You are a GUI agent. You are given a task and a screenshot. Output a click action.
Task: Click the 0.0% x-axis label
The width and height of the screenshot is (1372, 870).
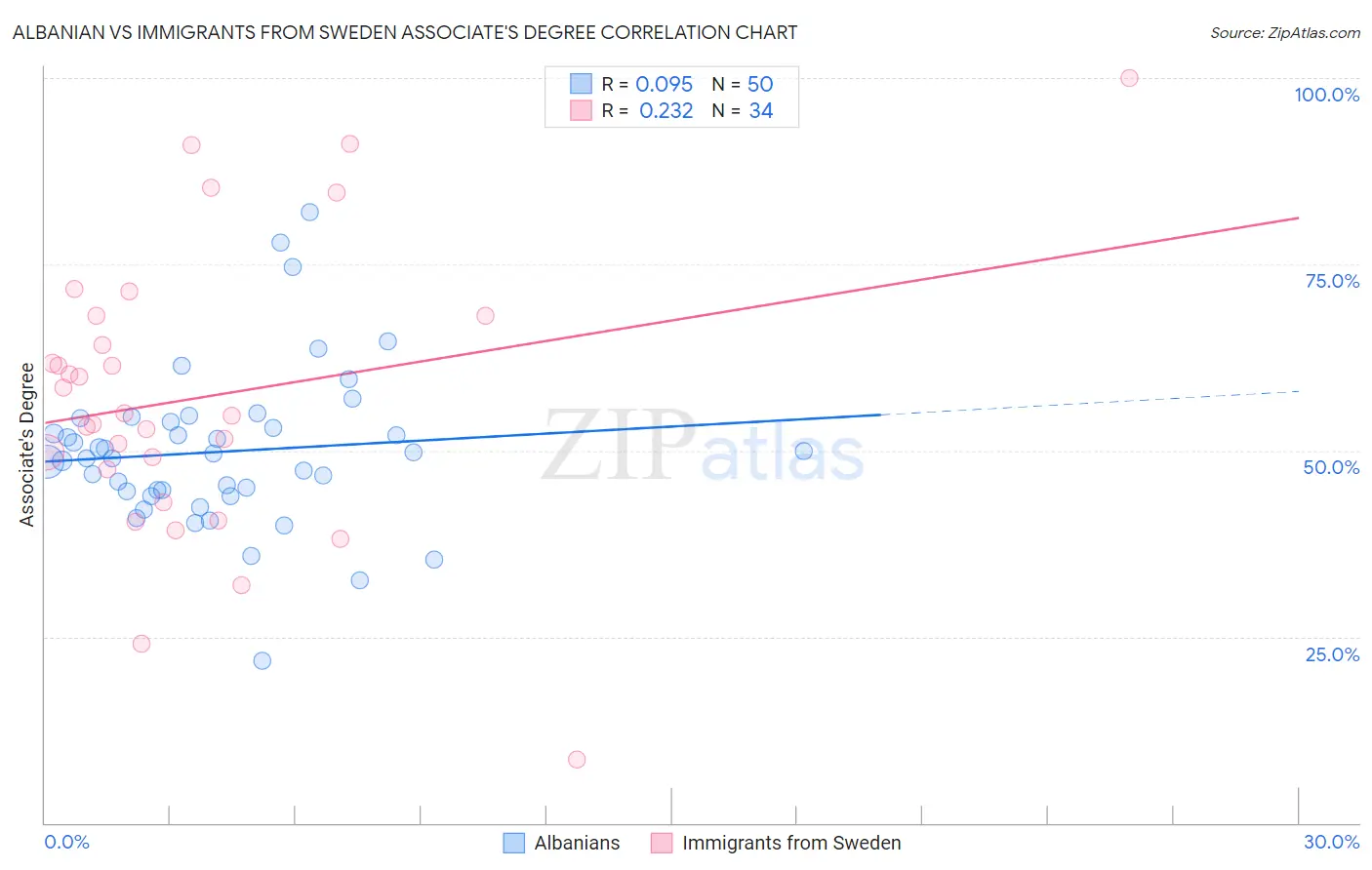(66, 842)
